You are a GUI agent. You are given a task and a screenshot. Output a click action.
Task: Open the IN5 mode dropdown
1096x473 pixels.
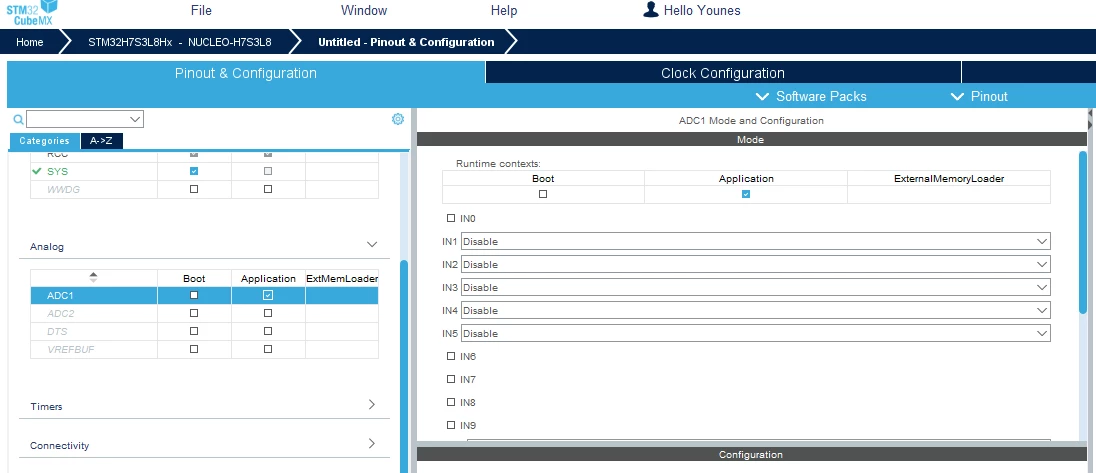(x=756, y=333)
